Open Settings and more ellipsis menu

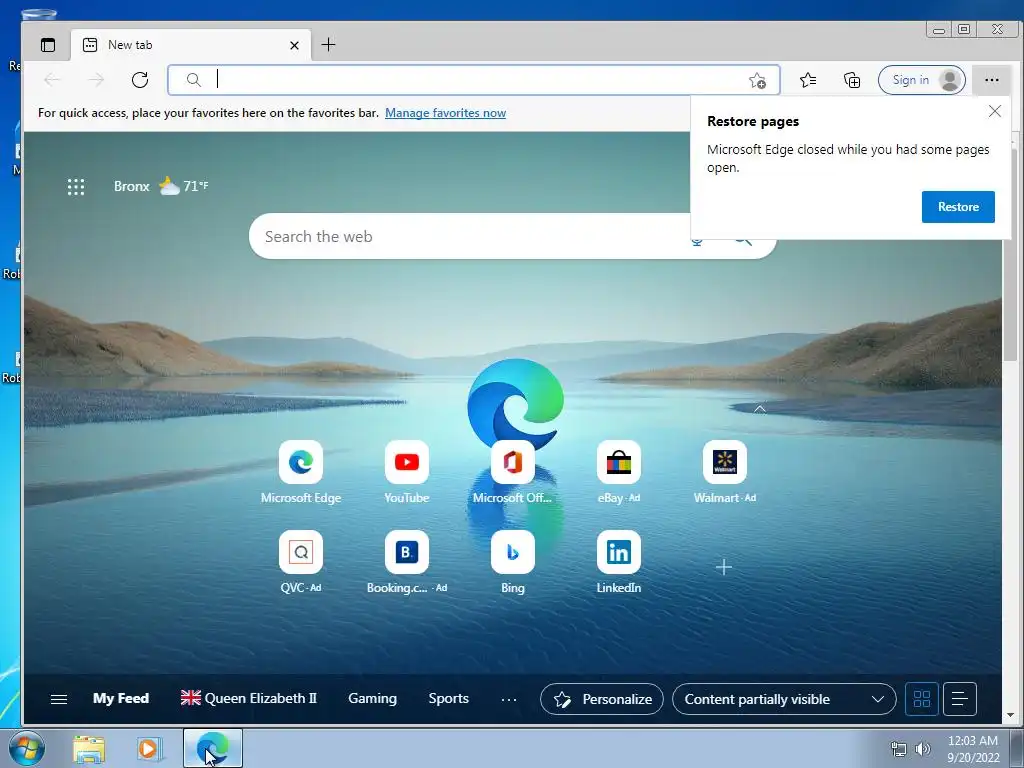coord(991,80)
